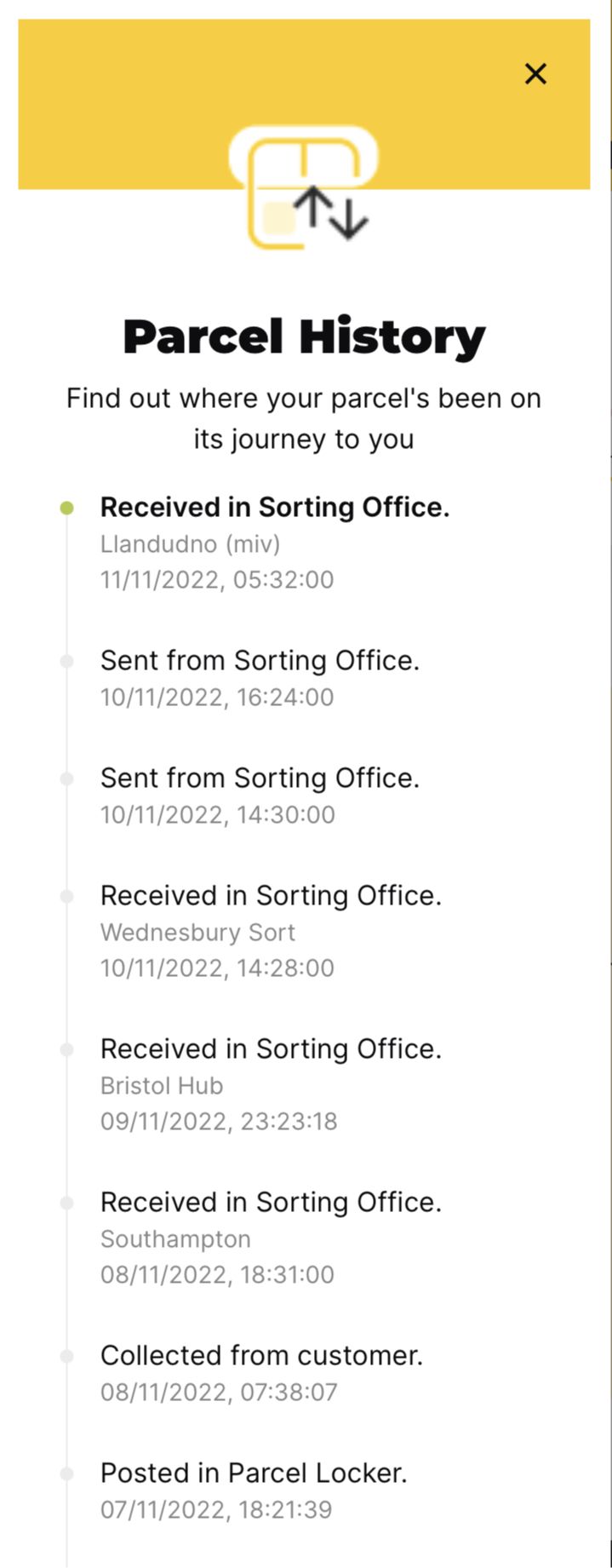
Task: Select the Collected from customer entry
Action: point(261,1372)
